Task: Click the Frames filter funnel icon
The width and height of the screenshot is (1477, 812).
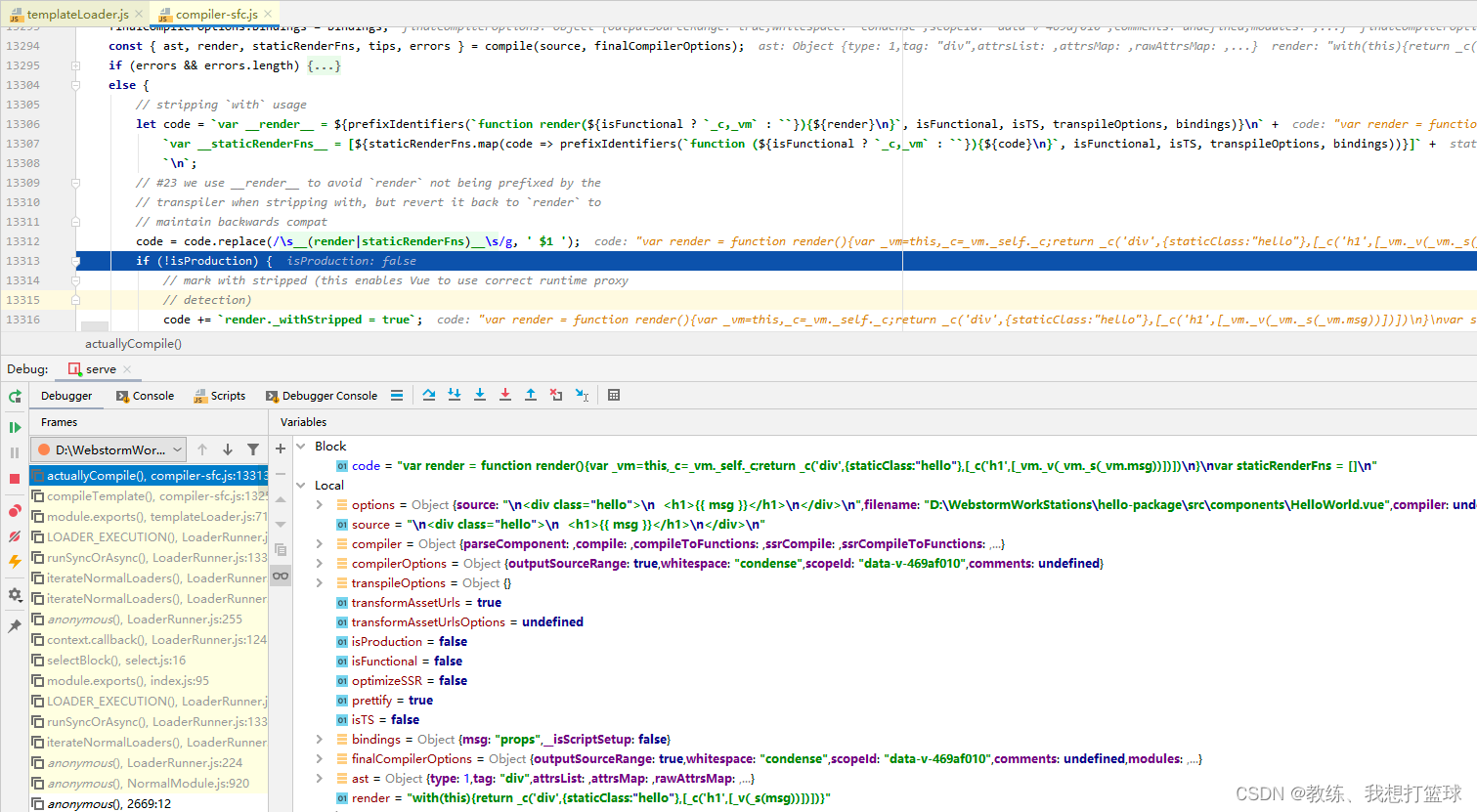Action: click(x=253, y=449)
